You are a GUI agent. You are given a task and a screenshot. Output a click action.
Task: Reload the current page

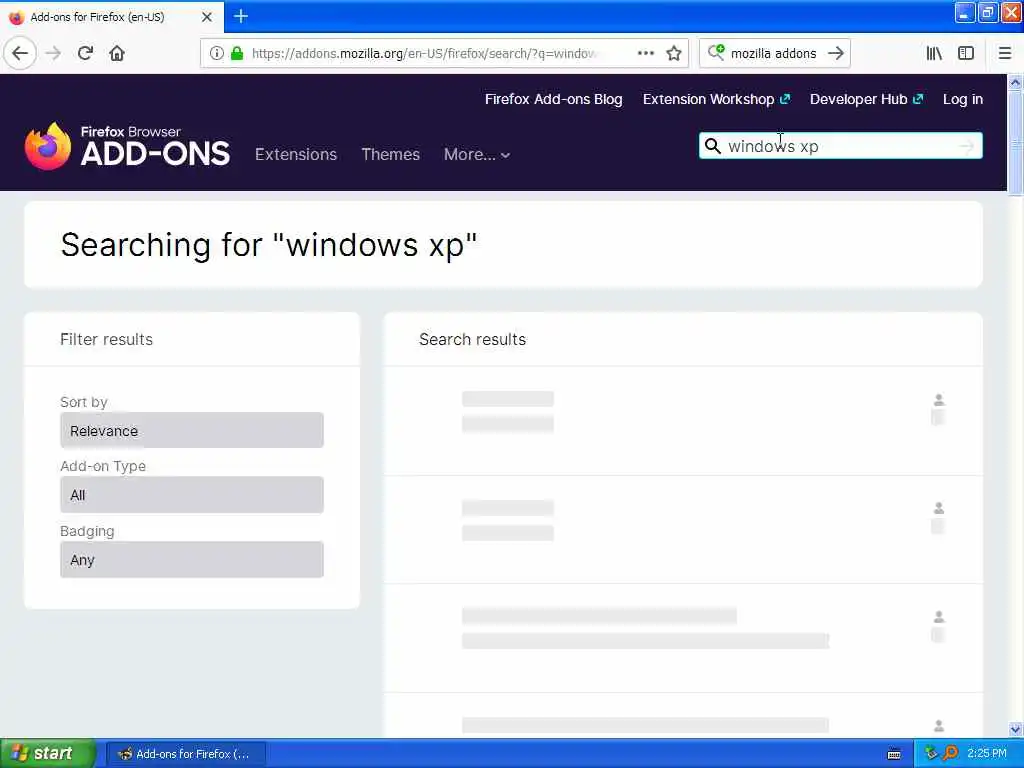click(86, 53)
